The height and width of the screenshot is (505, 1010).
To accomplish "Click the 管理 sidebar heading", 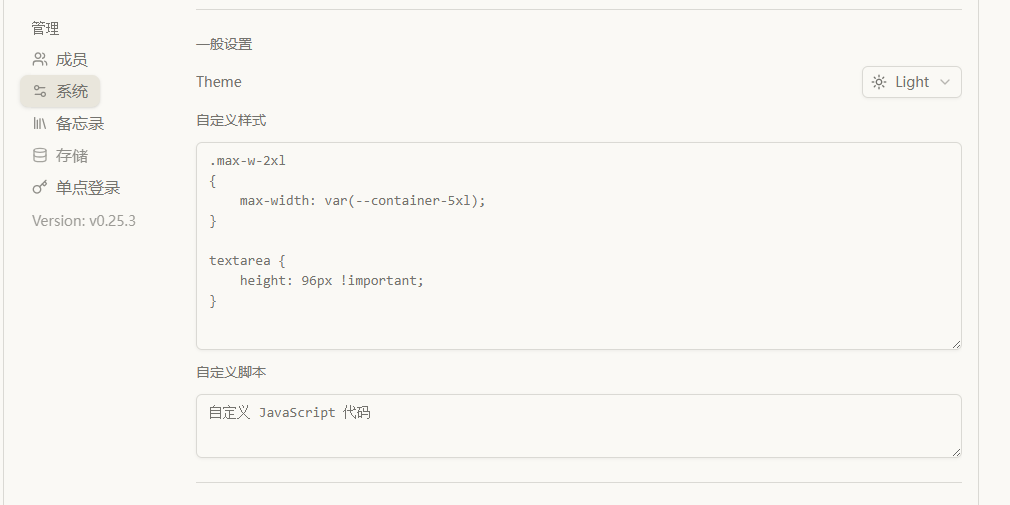I will point(45,28).
